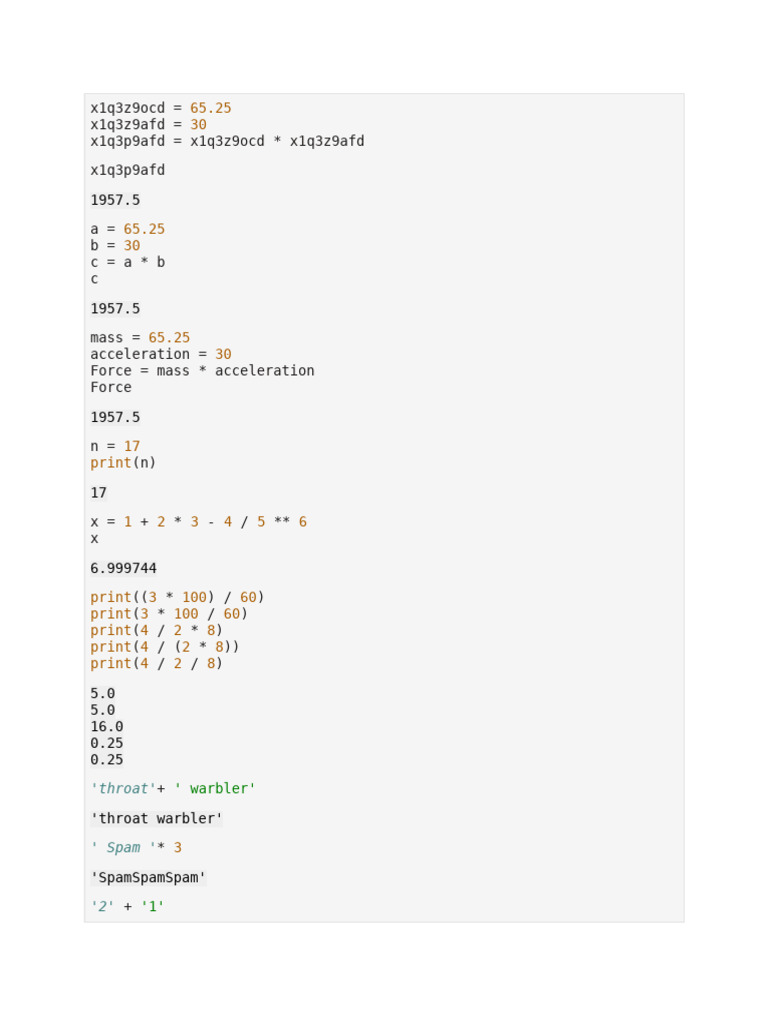
Task: Click the '2' + '1' expression
Action: click(127, 907)
